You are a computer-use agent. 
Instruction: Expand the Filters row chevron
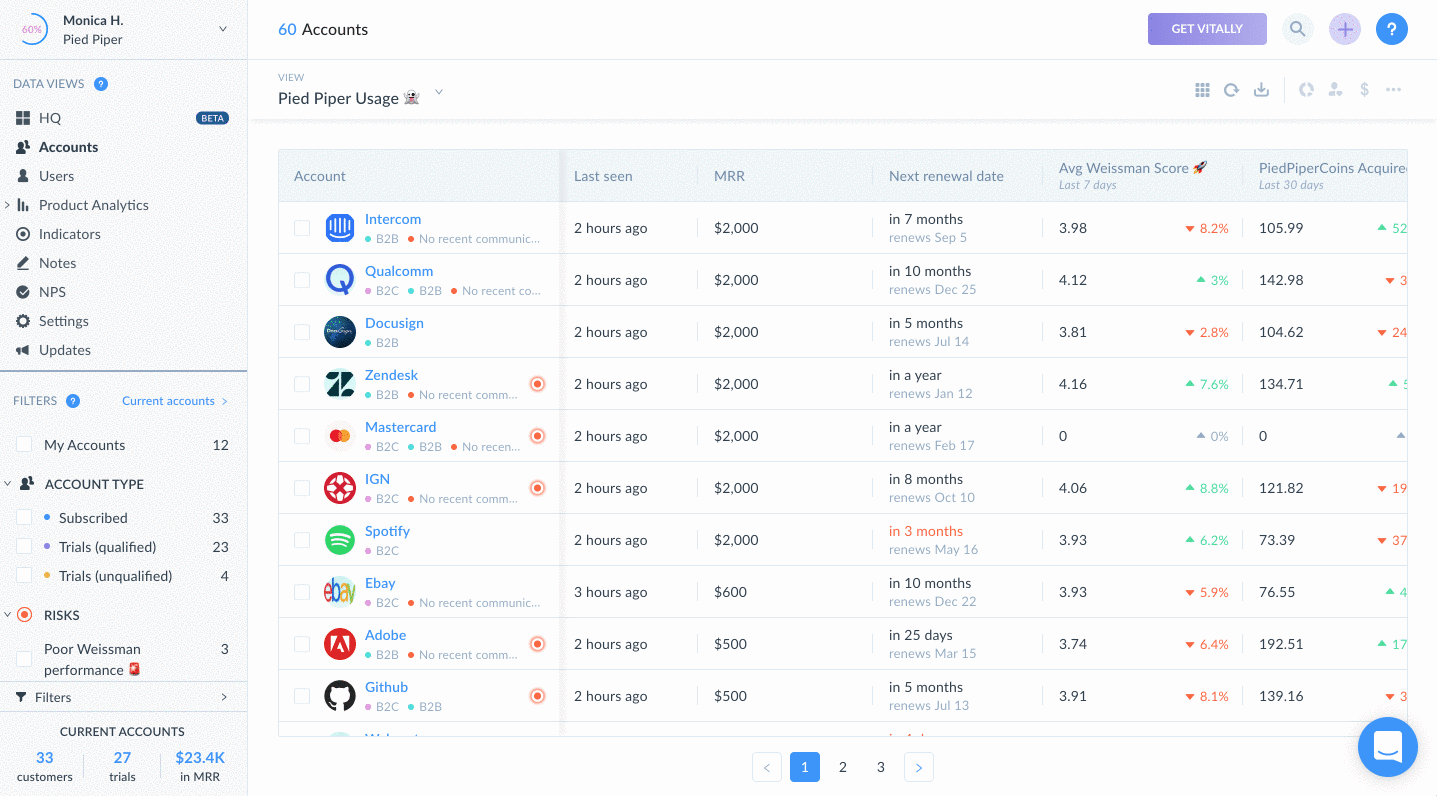tap(224, 697)
